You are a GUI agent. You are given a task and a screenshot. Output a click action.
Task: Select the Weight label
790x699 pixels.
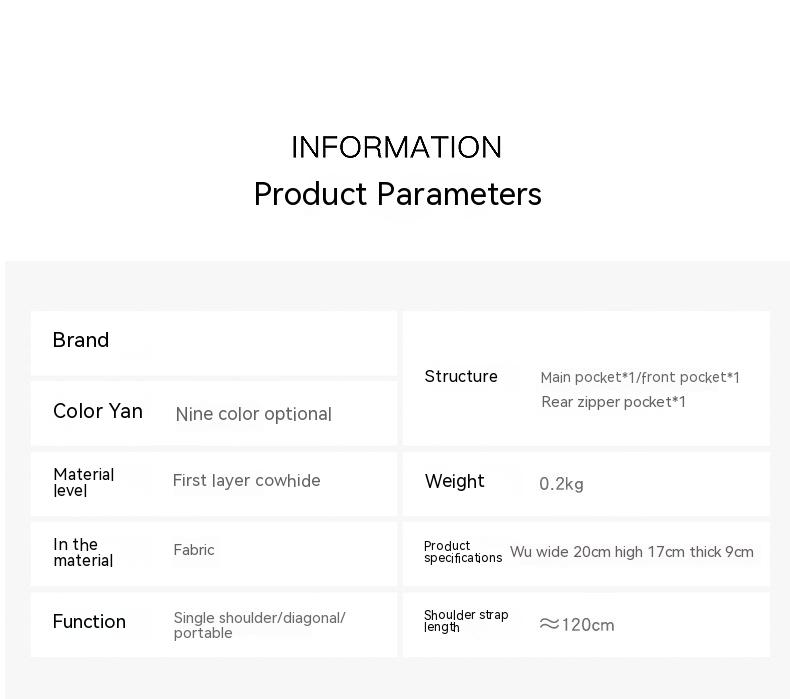tap(454, 481)
